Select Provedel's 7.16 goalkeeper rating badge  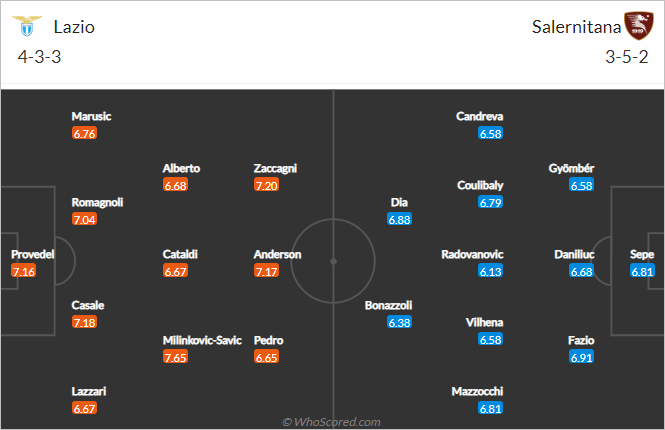tap(23, 271)
